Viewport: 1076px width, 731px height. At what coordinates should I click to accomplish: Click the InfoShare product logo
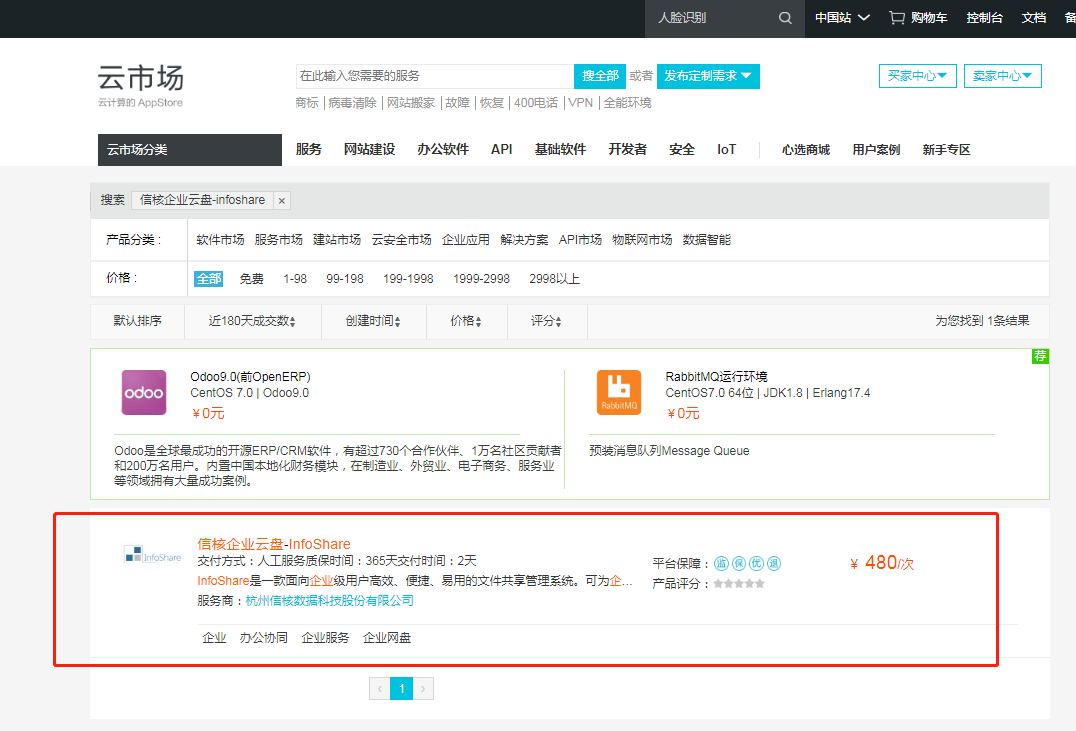(152, 555)
